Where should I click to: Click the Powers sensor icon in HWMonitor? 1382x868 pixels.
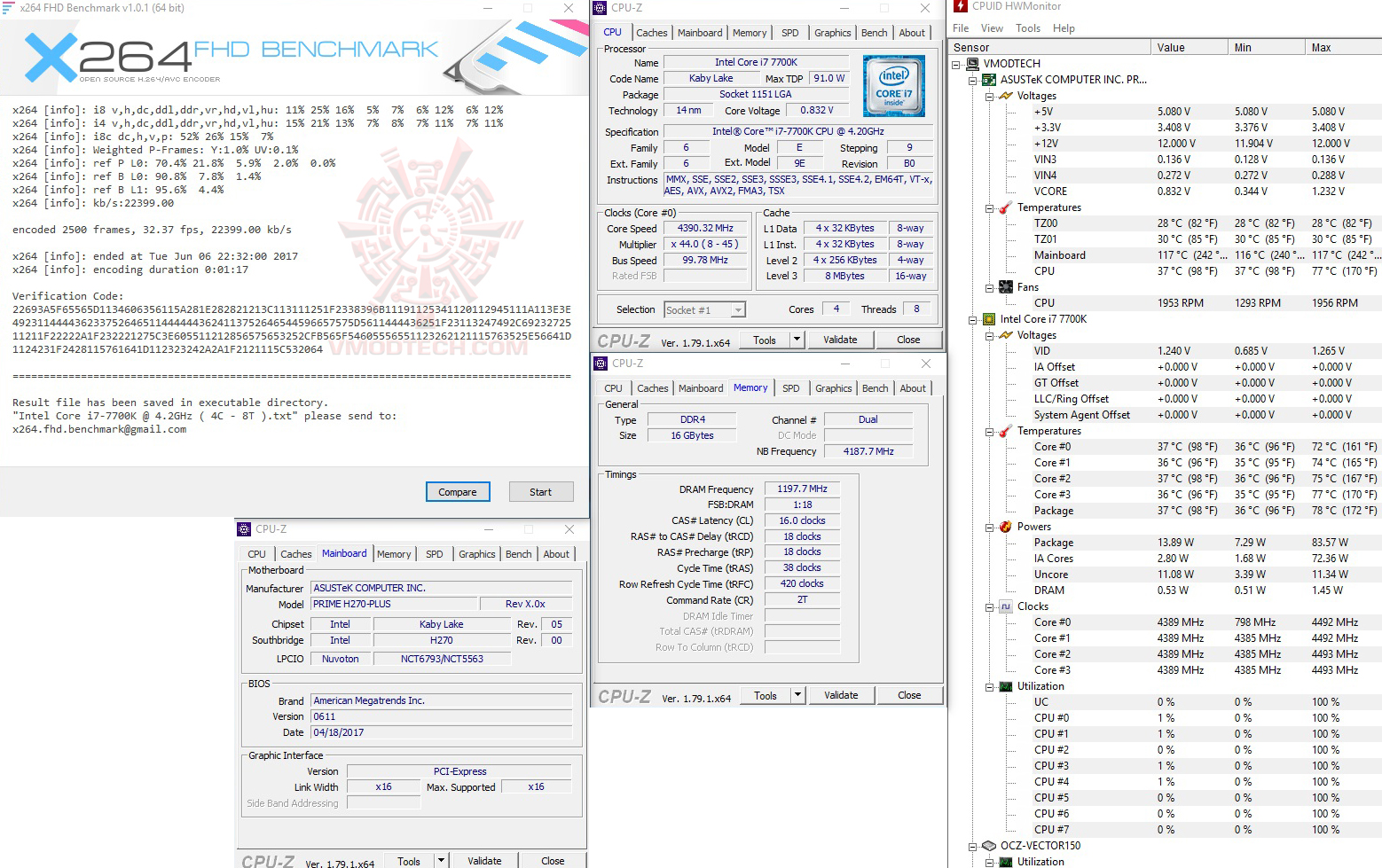(1004, 526)
